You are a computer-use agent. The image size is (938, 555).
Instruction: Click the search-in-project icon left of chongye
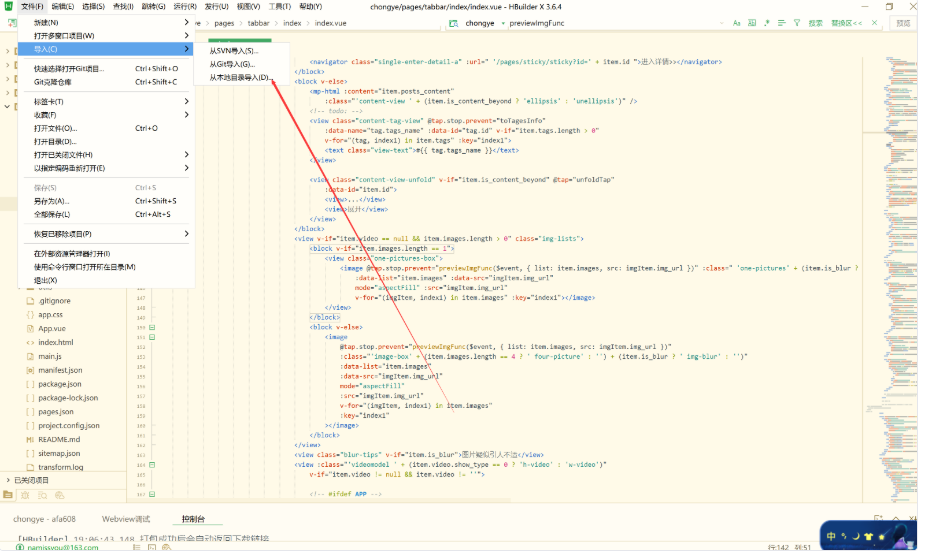pos(453,23)
